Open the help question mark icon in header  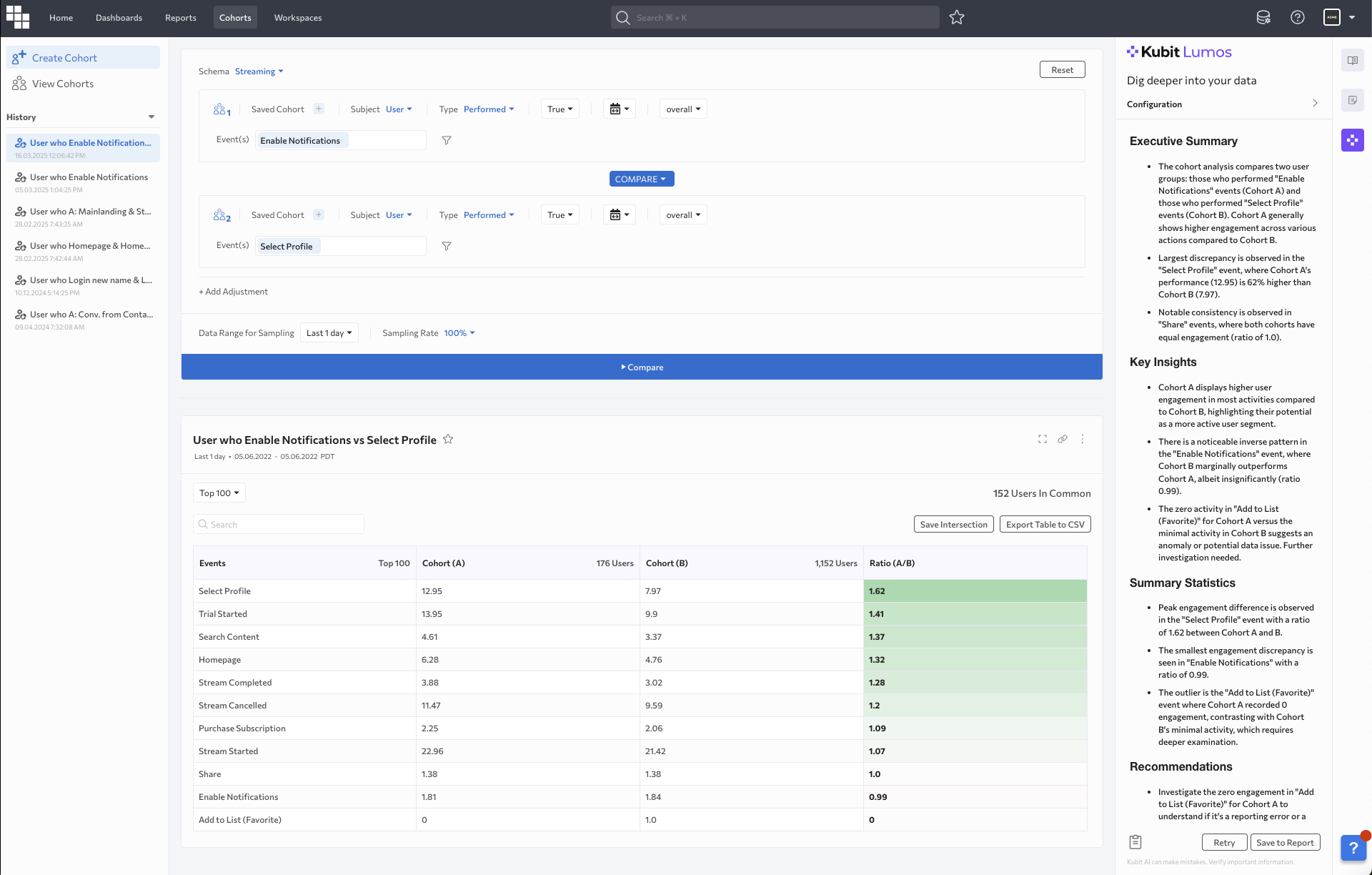(x=1298, y=18)
